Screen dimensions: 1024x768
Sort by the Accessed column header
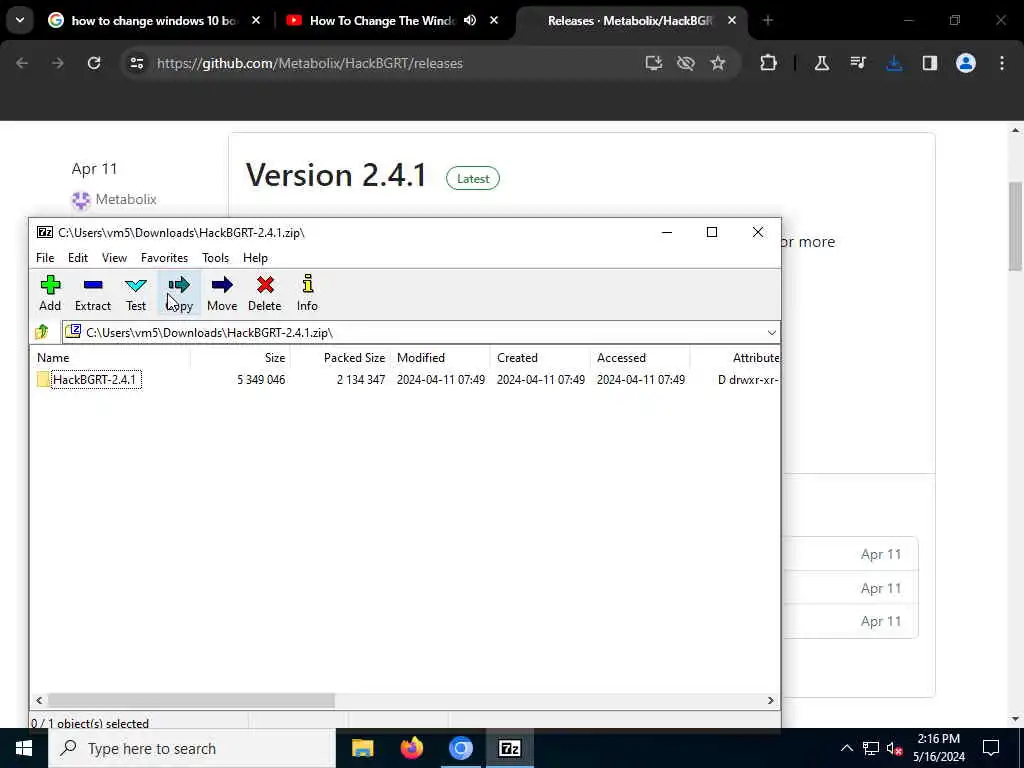pos(640,358)
